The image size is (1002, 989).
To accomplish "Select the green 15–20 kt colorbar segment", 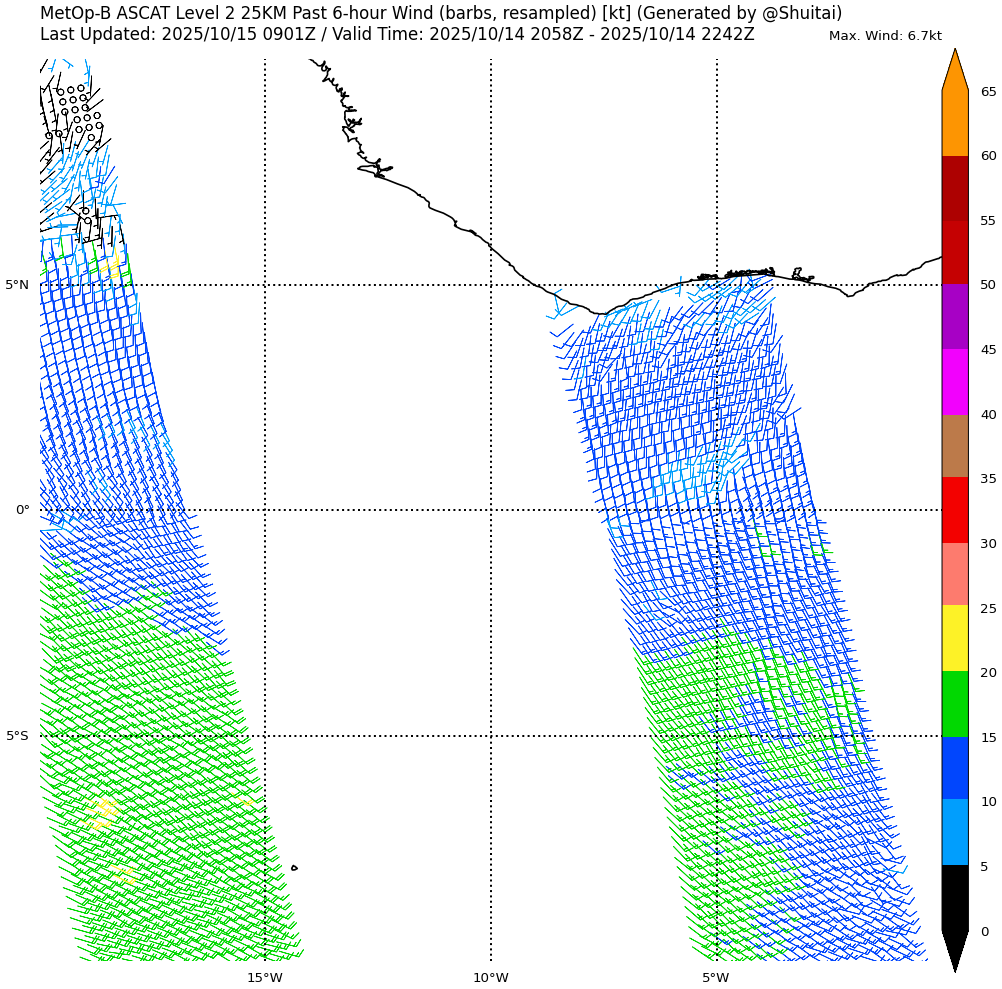I will click(x=954, y=704).
